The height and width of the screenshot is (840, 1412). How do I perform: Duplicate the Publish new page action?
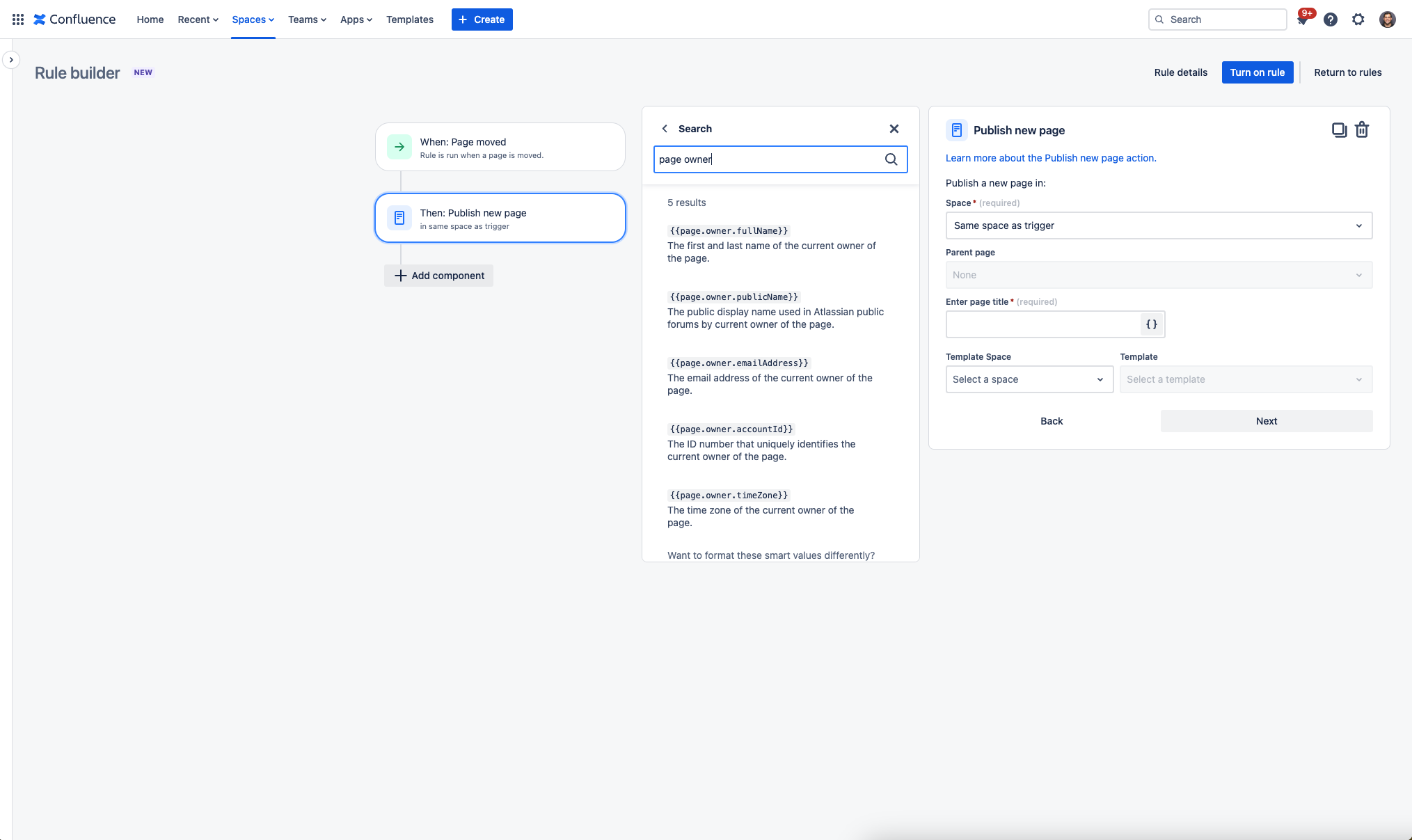[1340, 129]
